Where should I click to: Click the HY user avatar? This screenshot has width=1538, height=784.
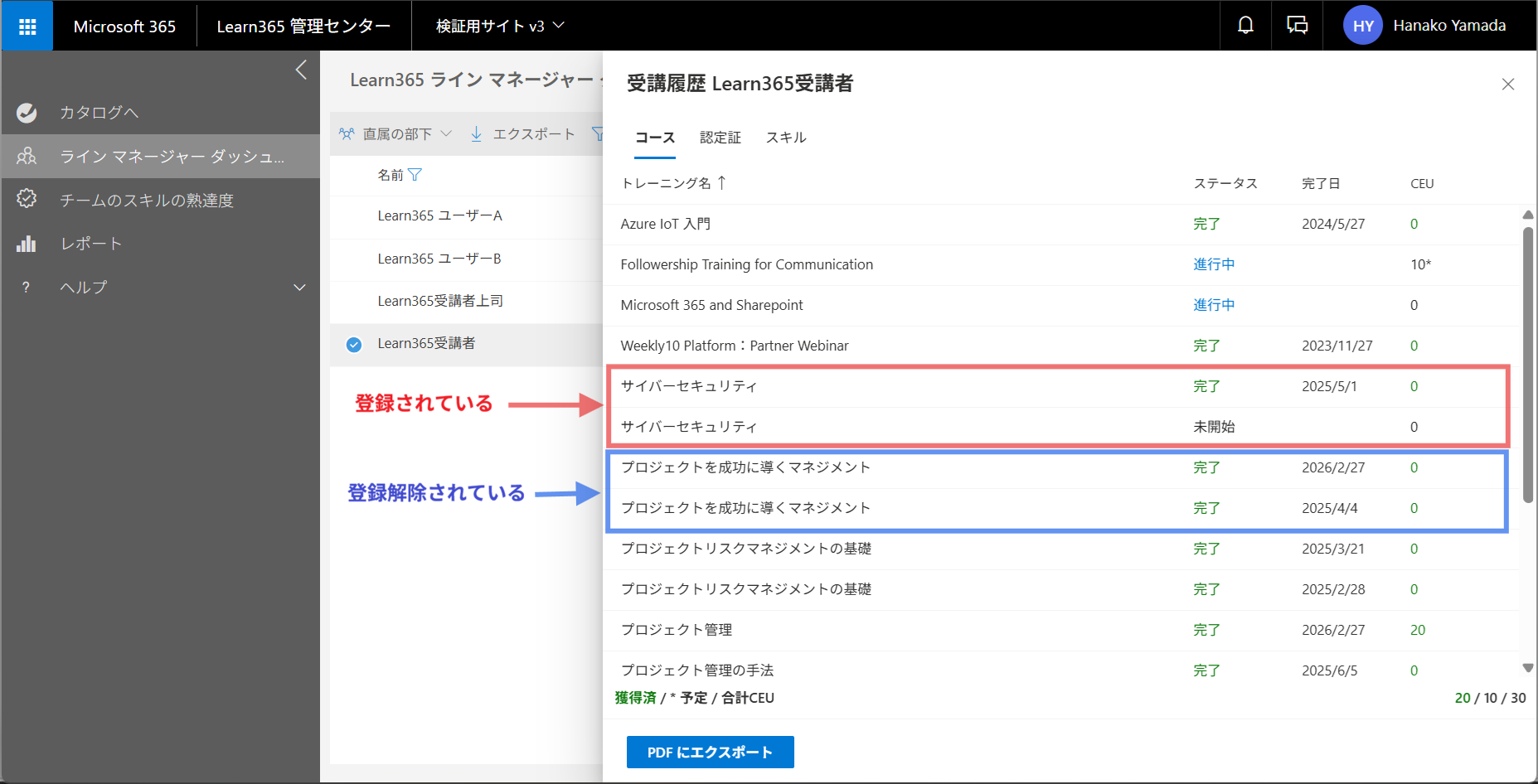pyautogui.click(x=1363, y=26)
